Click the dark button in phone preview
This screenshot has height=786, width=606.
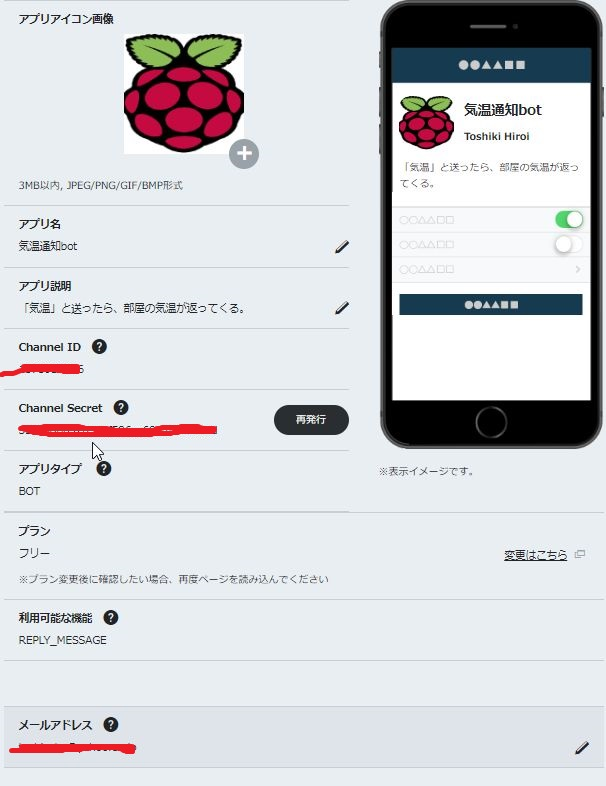pyautogui.click(x=491, y=304)
